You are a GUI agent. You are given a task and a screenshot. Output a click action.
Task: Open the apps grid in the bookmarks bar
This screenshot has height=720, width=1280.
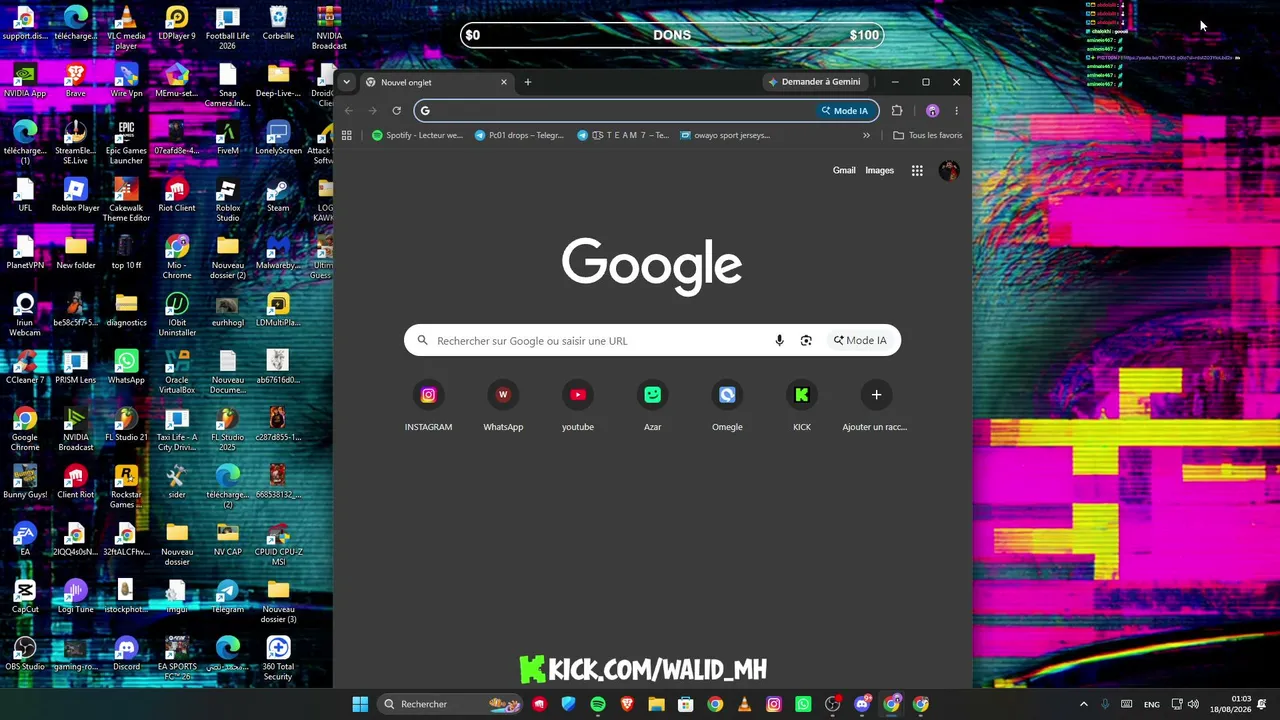pos(347,135)
